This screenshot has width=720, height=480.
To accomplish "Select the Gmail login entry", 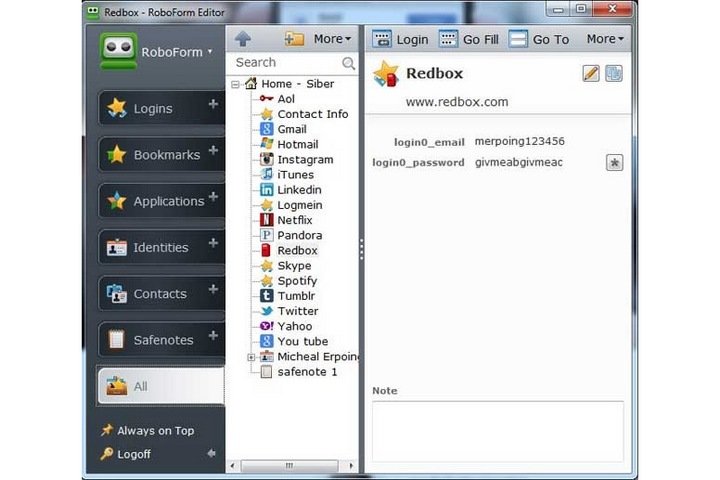I will click(x=283, y=129).
